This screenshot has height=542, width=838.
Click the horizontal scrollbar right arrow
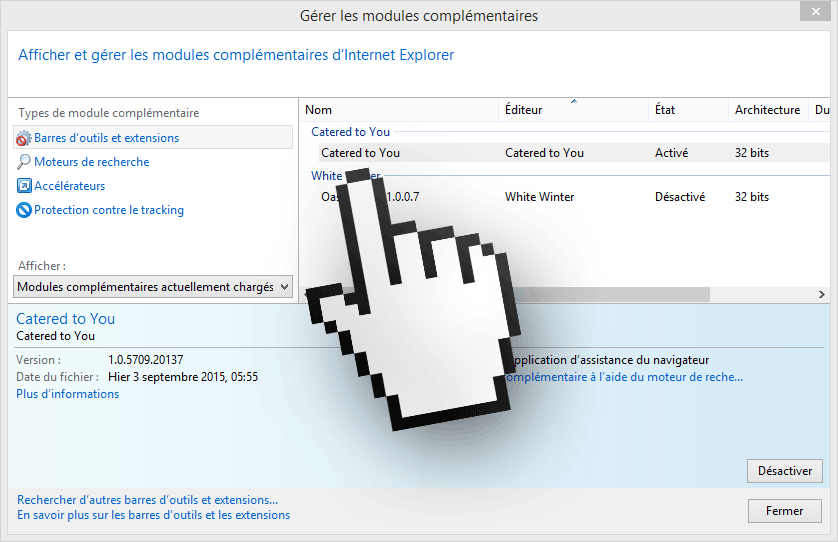pos(822,295)
